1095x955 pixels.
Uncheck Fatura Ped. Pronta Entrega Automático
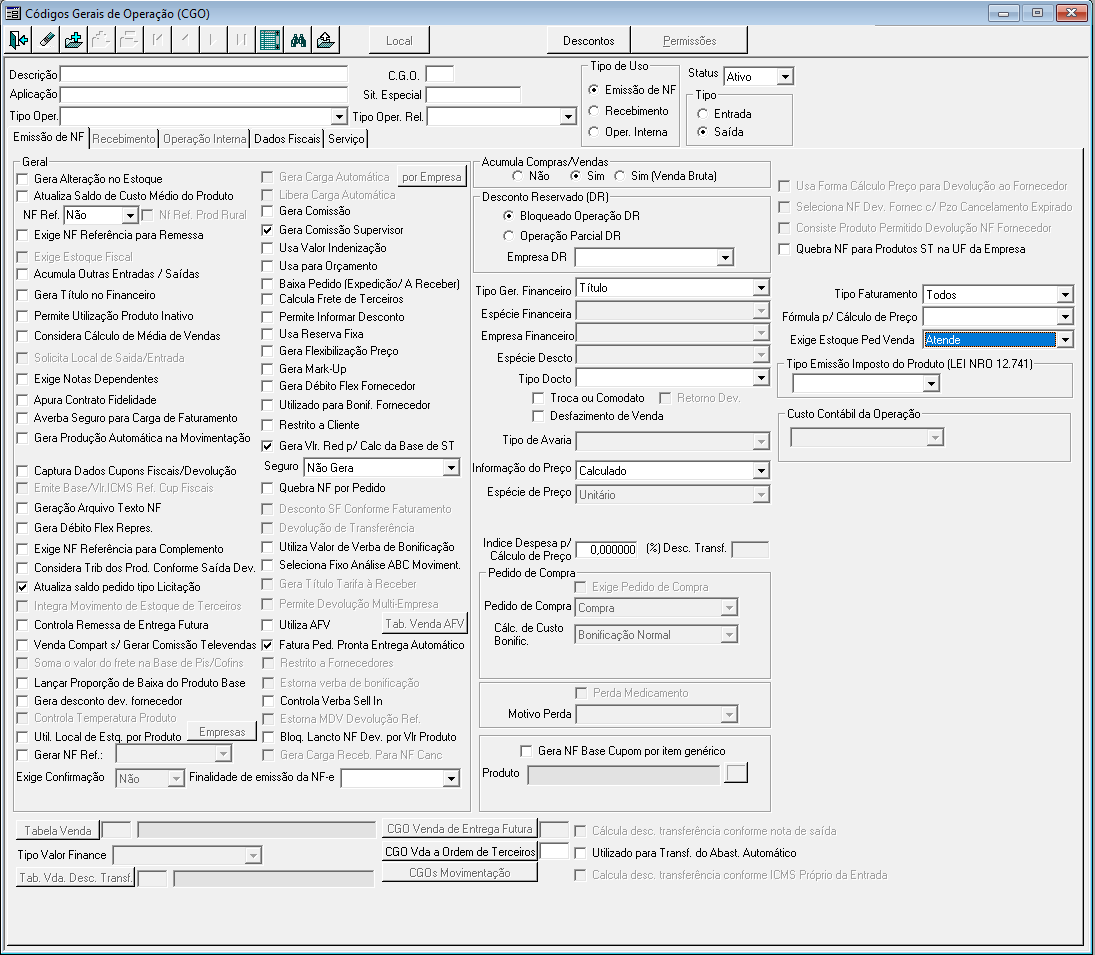point(267,645)
